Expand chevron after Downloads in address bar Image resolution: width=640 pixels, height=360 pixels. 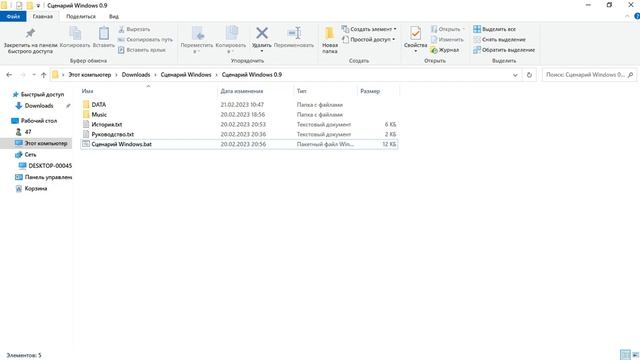(156, 75)
